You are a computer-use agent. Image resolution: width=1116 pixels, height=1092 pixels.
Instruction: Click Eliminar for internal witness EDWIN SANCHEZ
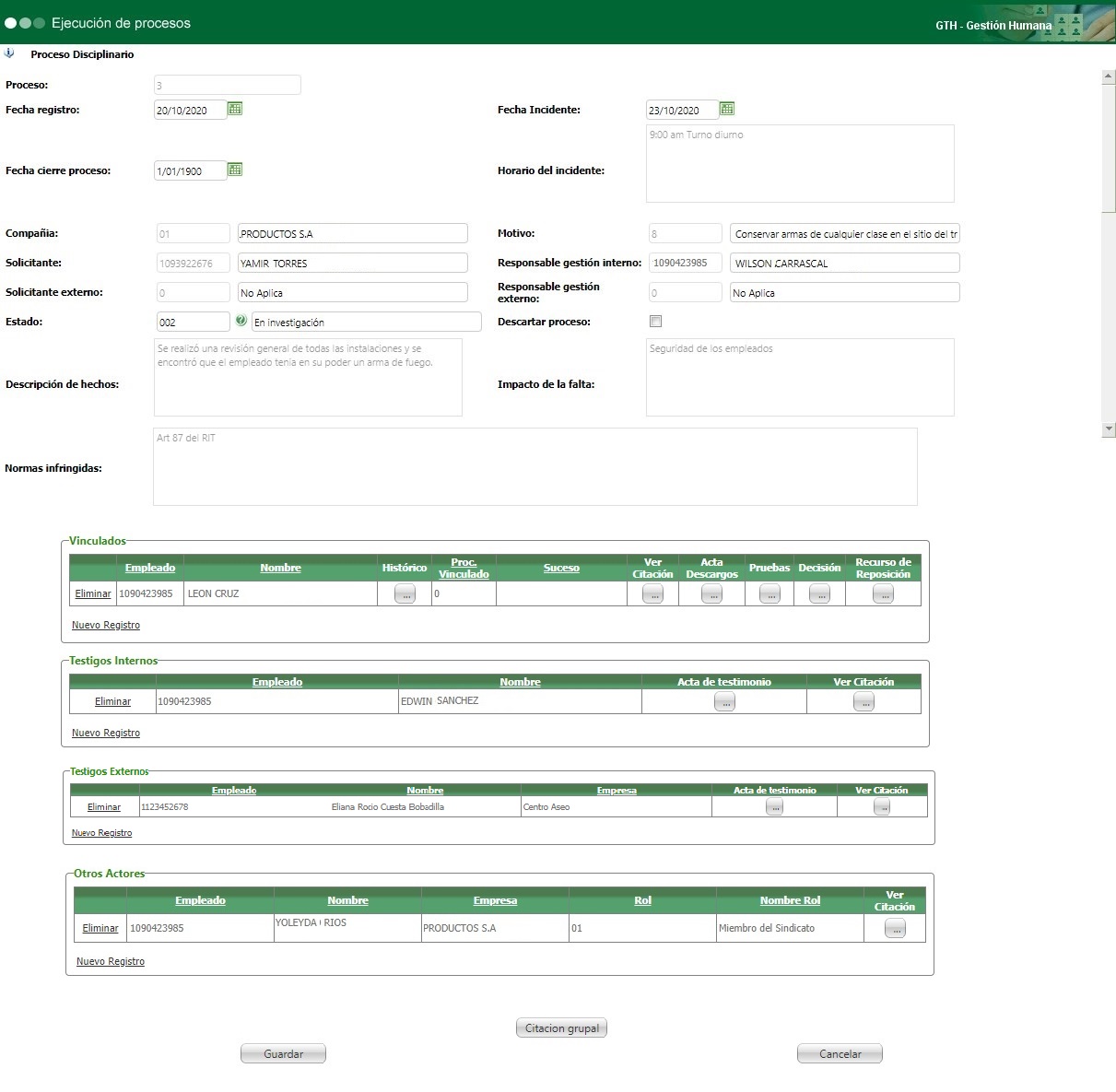click(x=112, y=701)
